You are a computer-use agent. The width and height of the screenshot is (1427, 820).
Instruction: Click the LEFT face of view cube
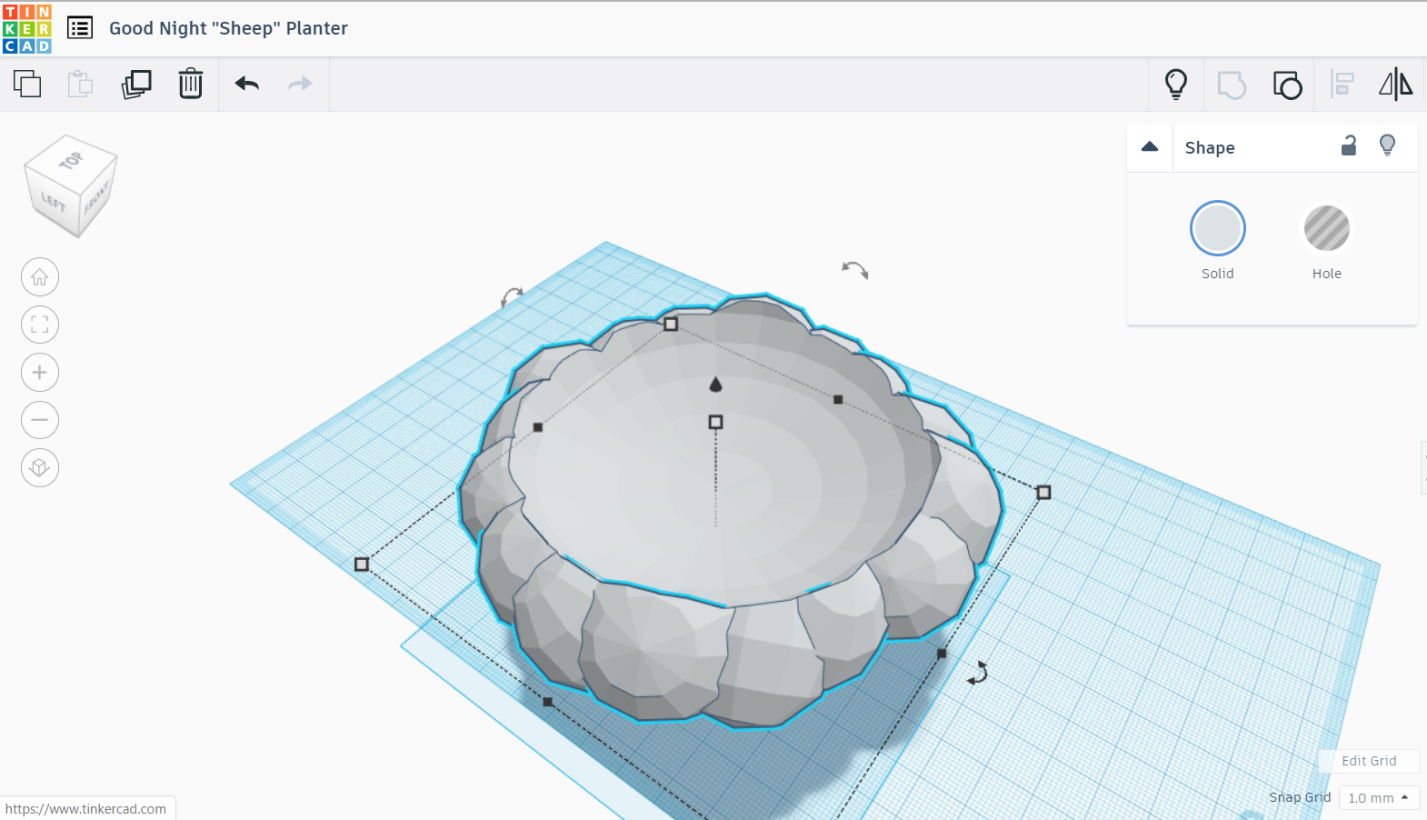(52, 202)
